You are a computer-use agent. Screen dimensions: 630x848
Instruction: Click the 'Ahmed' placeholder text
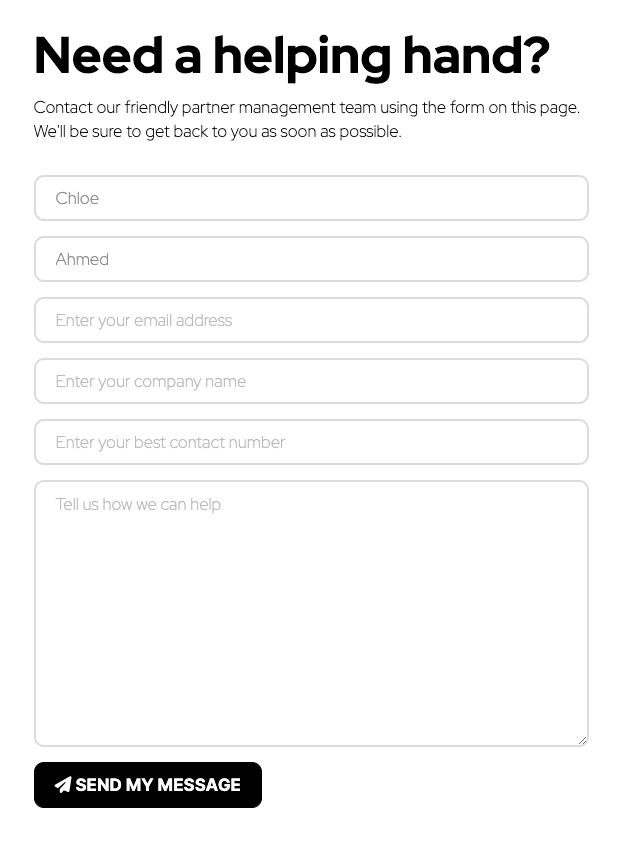[82, 259]
